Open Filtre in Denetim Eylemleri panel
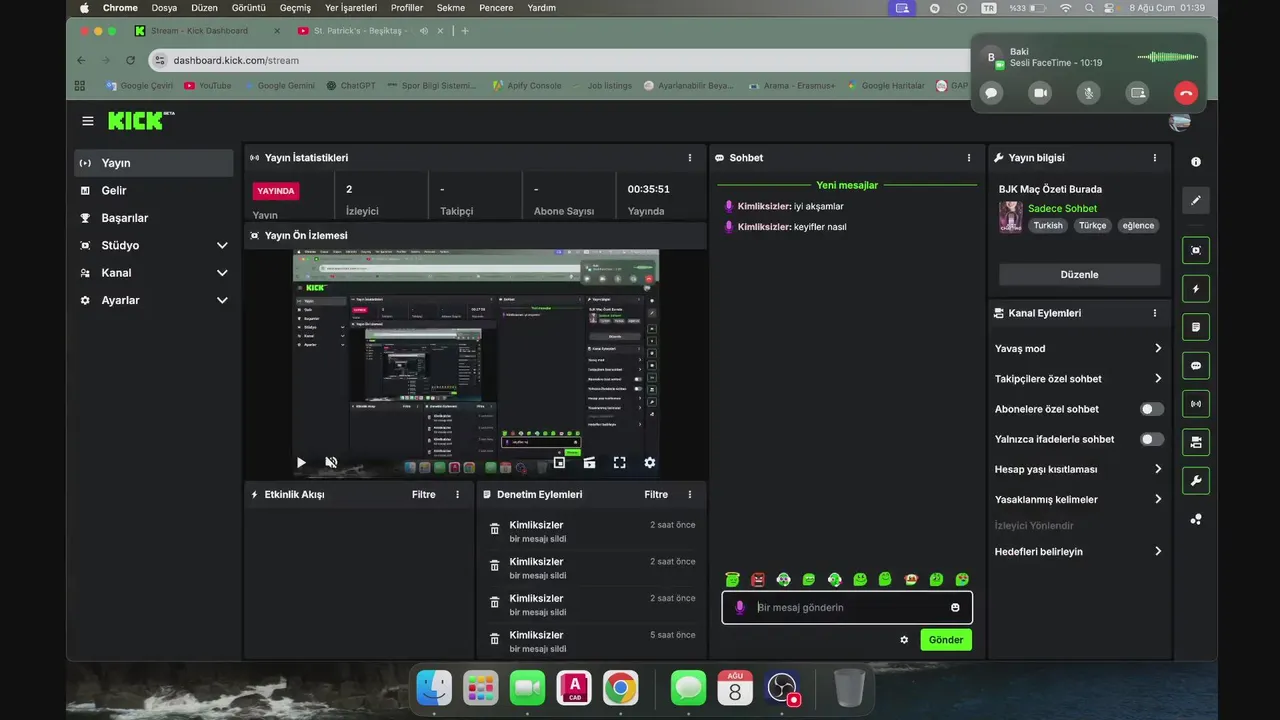 coord(656,494)
